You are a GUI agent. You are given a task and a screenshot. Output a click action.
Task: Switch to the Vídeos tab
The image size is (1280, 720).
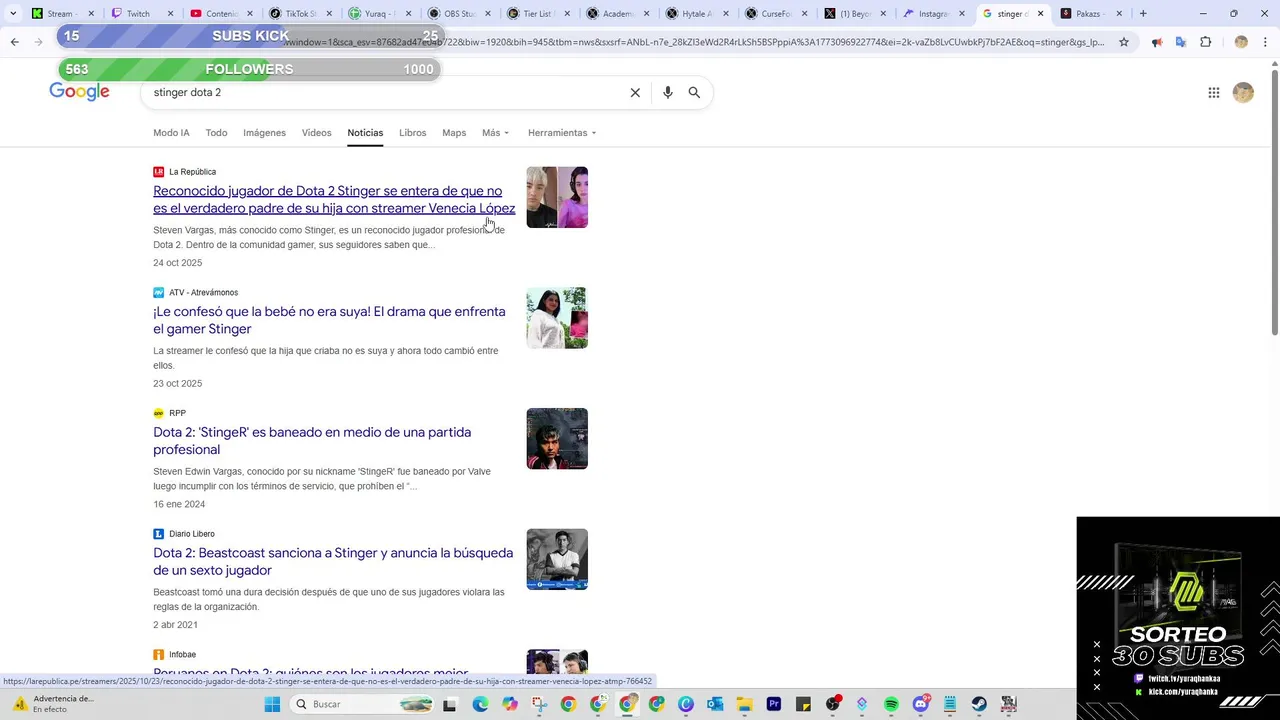point(316,133)
